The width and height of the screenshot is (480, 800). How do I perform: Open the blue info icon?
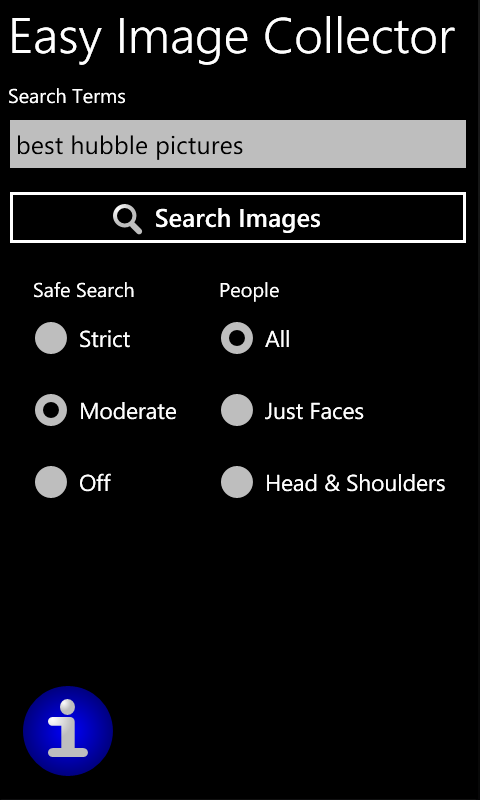pyautogui.click(x=68, y=731)
